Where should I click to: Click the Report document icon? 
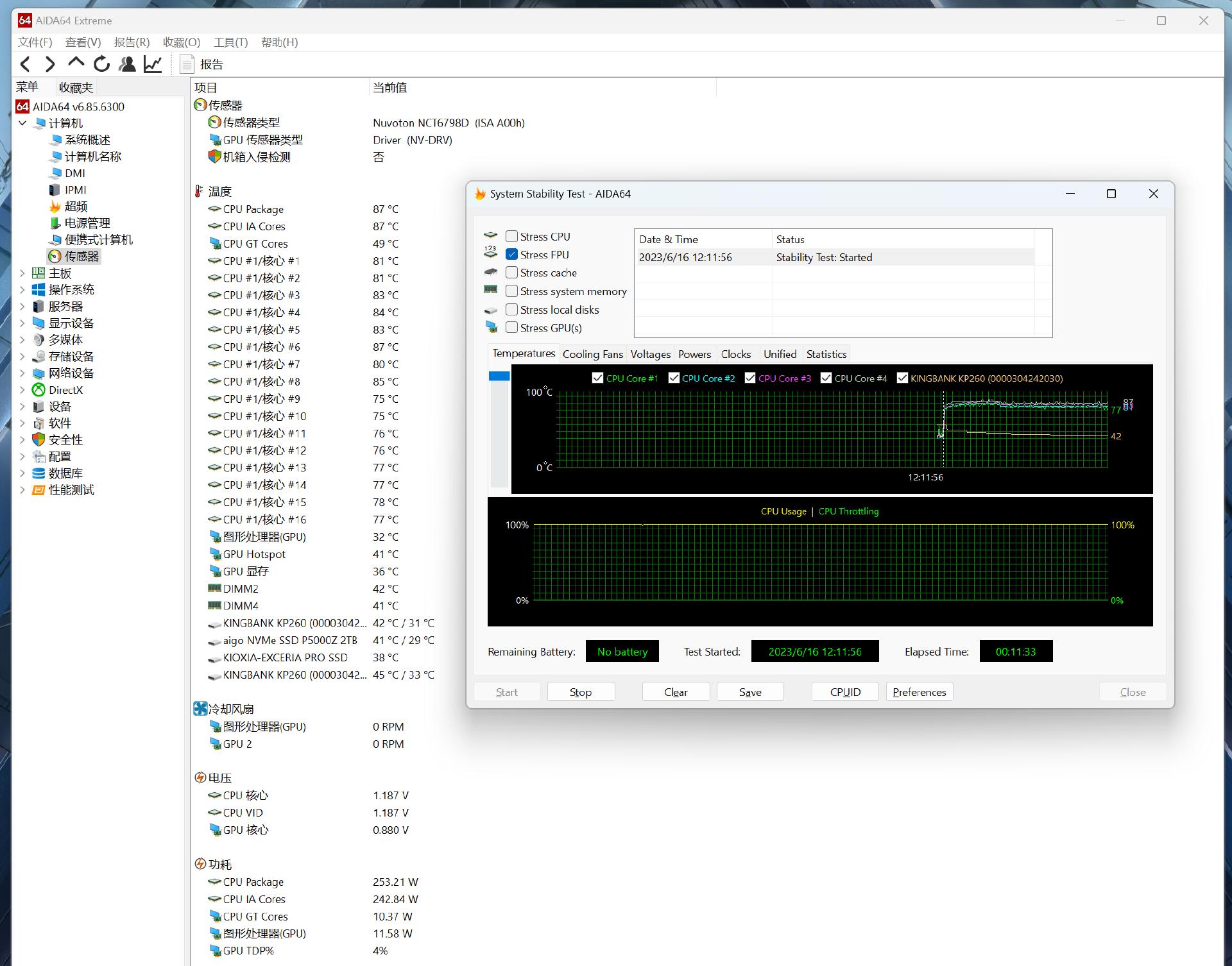click(x=187, y=64)
